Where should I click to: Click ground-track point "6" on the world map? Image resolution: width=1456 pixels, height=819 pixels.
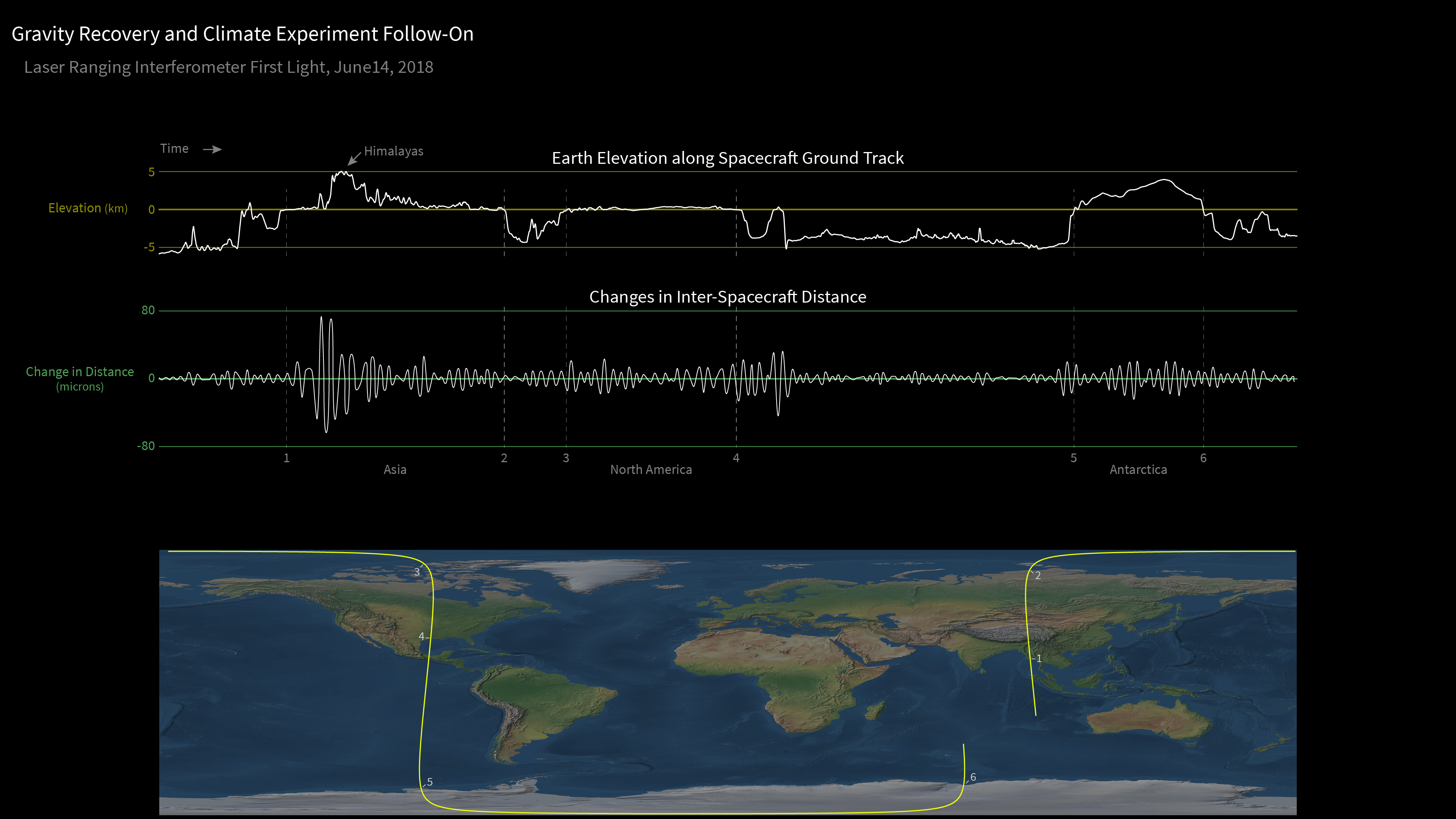pyautogui.click(x=973, y=777)
